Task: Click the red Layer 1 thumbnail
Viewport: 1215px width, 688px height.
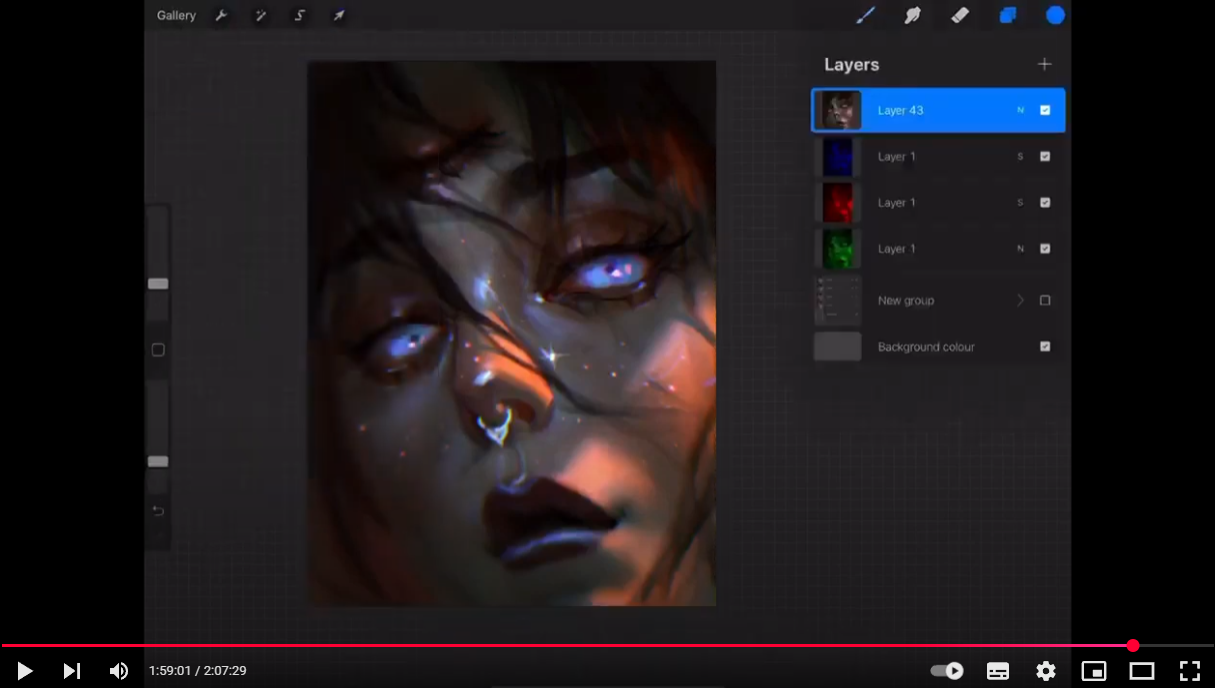Action: click(x=837, y=202)
